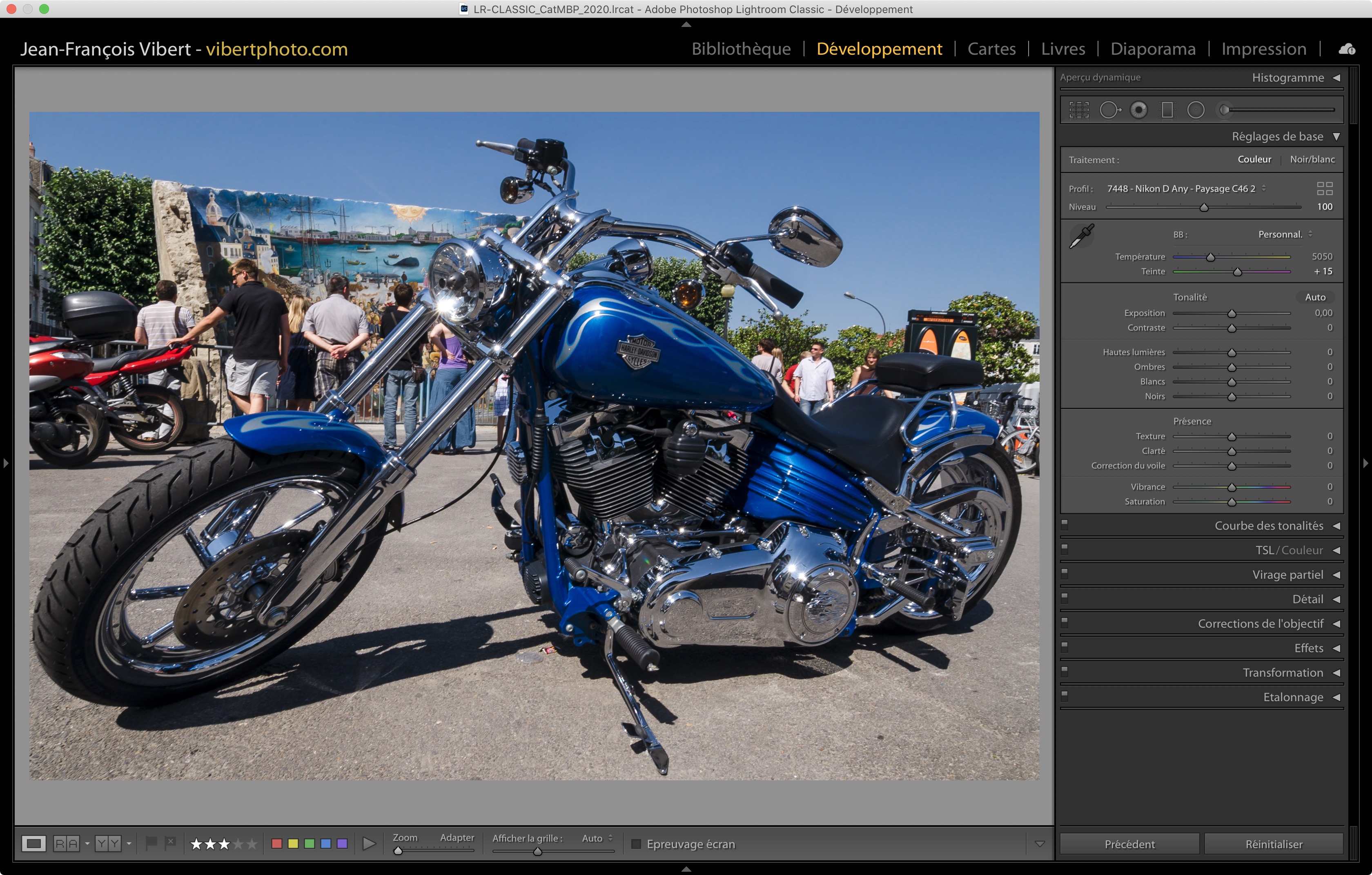Open the BB white balance preset dropdown
The image size is (1372, 875).
(1285, 235)
